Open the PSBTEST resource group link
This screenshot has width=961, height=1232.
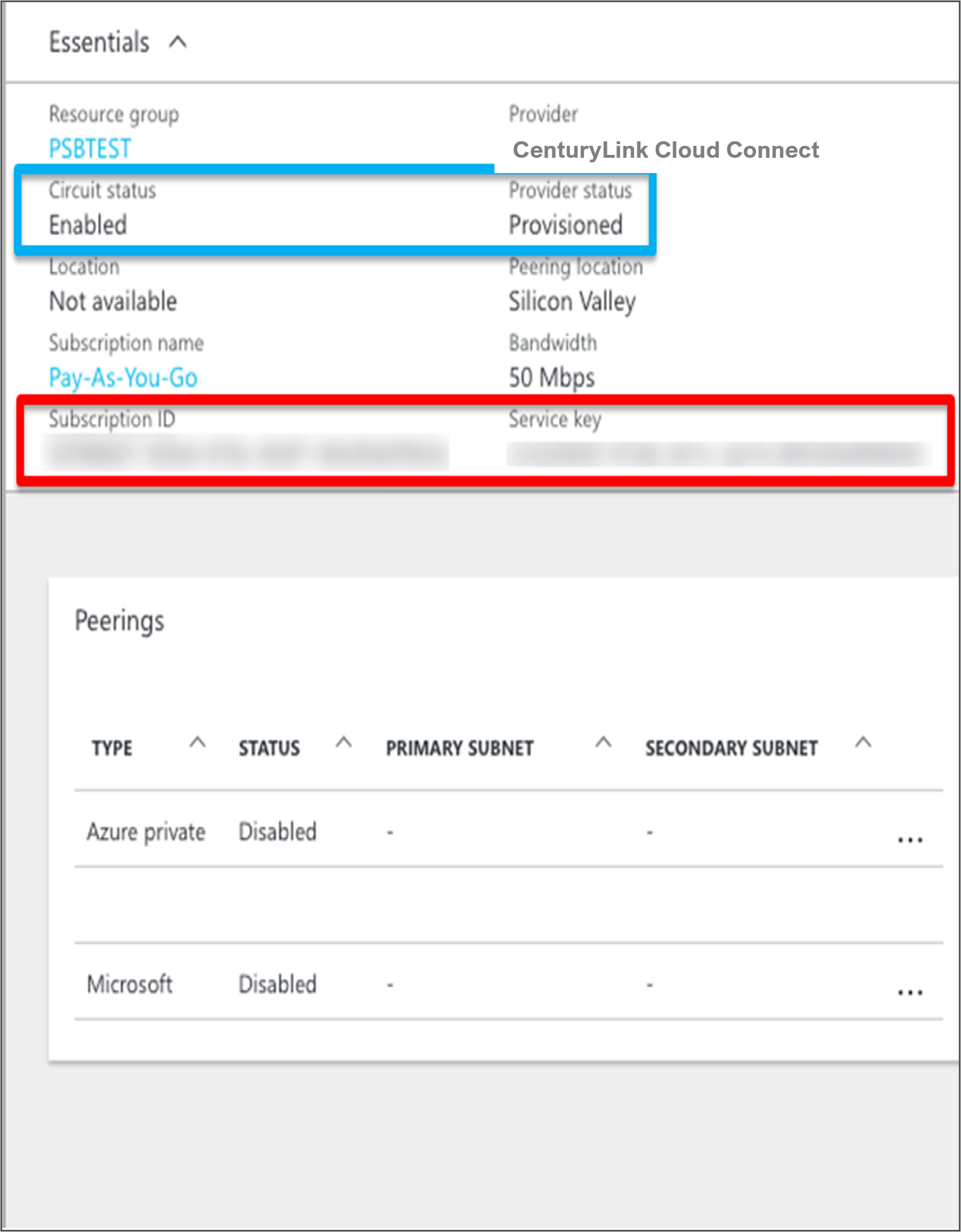(x=90, y=149)
